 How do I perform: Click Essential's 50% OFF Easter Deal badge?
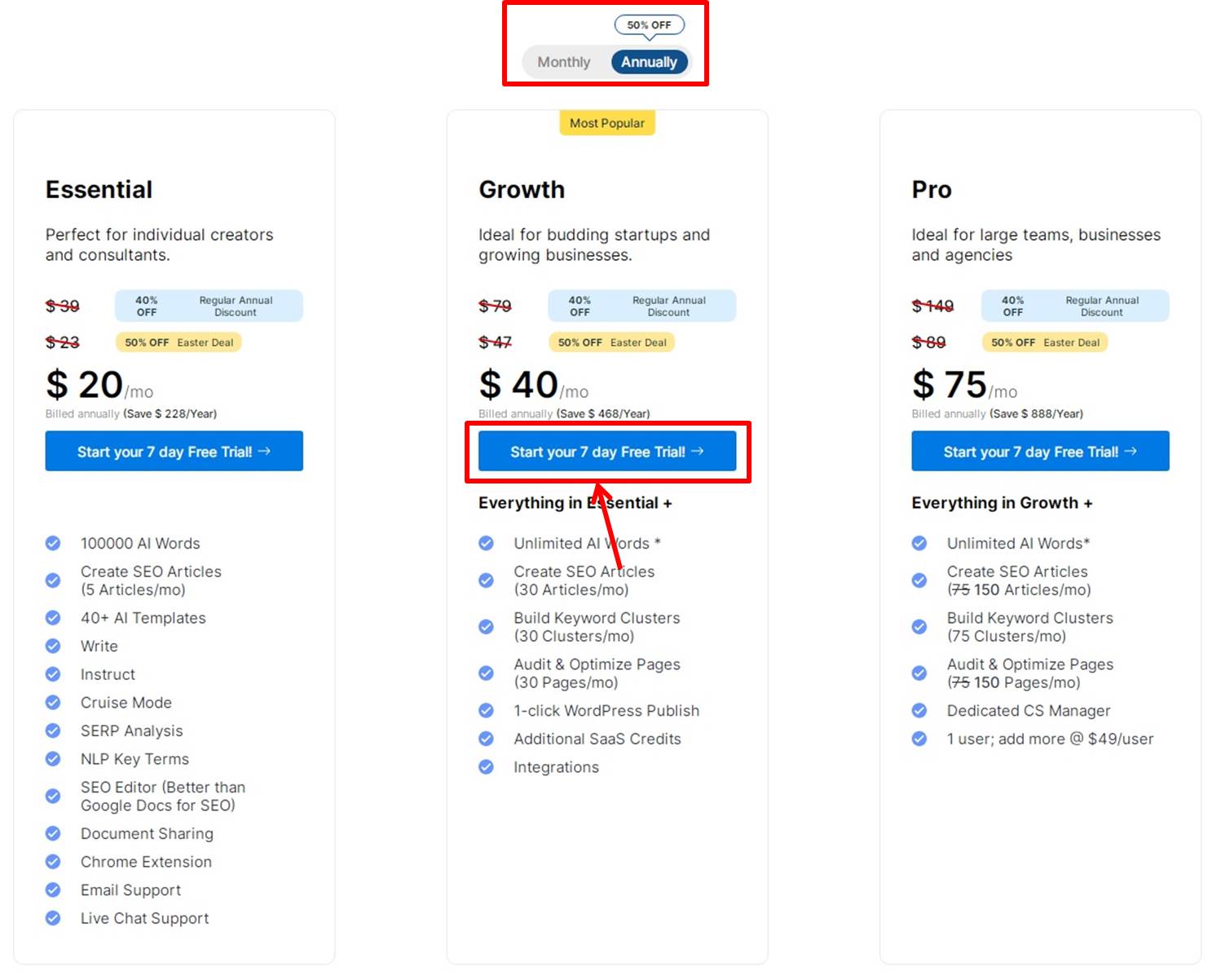pos(179,342)
